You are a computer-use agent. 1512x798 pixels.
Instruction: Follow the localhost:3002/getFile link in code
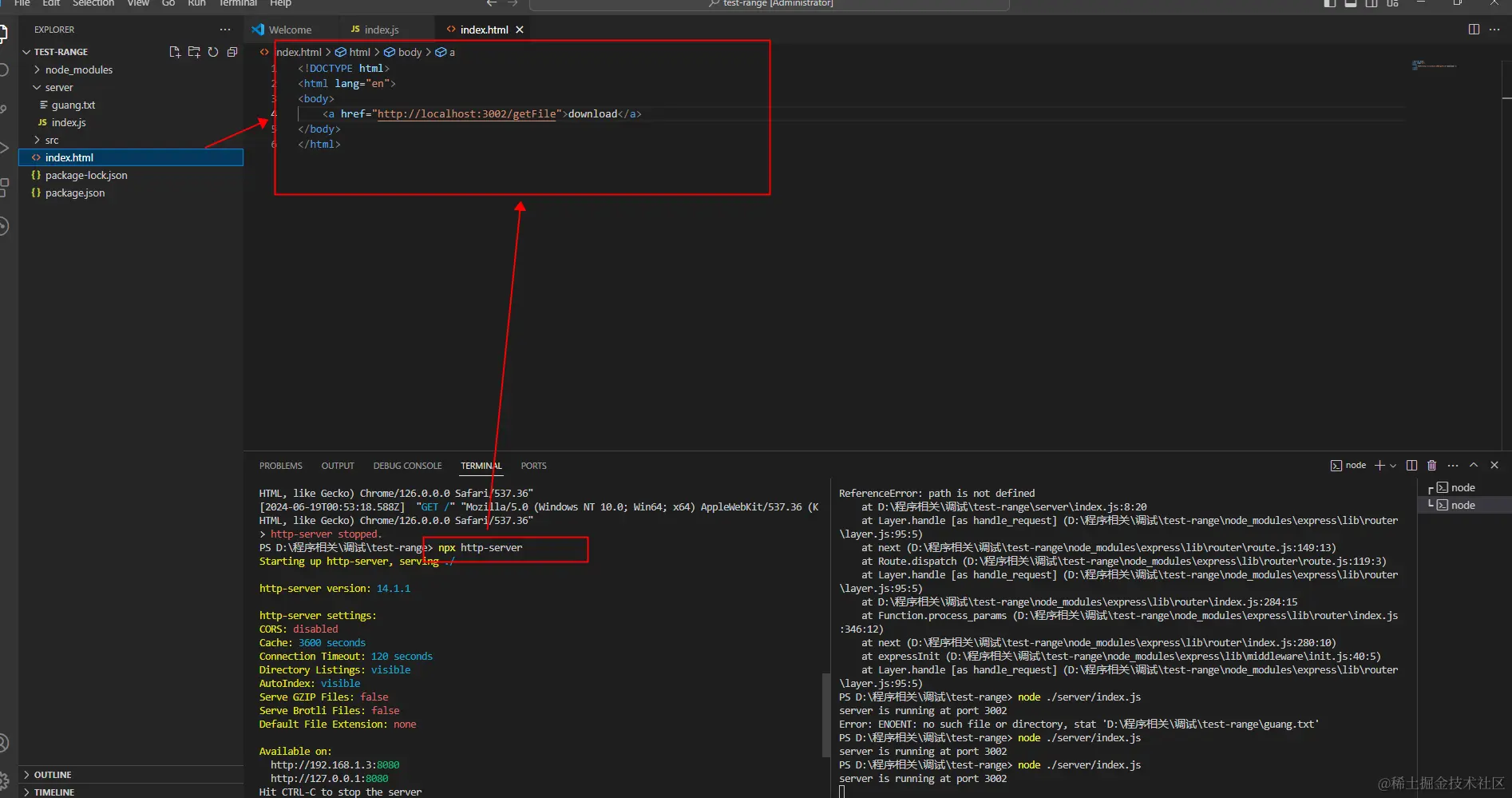466,114
